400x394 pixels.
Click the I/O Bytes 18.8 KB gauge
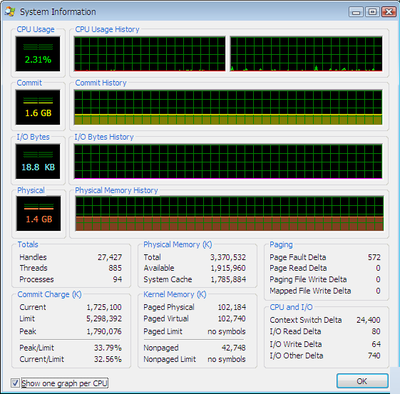[x=38, y=162]
